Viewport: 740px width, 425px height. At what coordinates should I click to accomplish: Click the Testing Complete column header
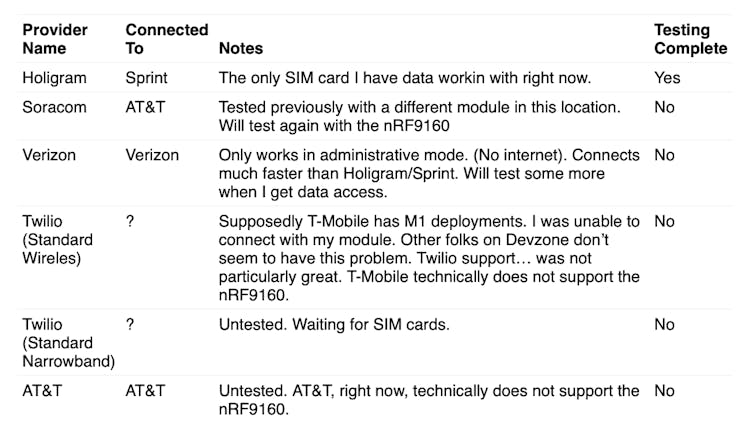(690, 39)
